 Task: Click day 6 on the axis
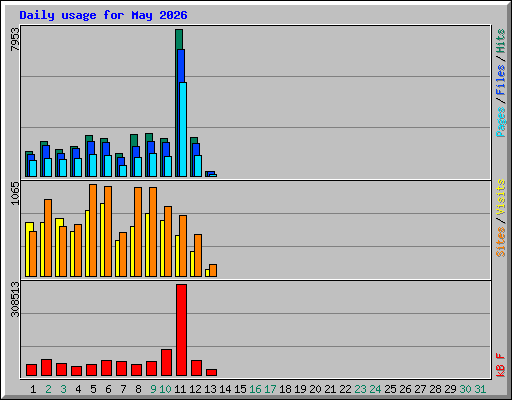point(108,389)
